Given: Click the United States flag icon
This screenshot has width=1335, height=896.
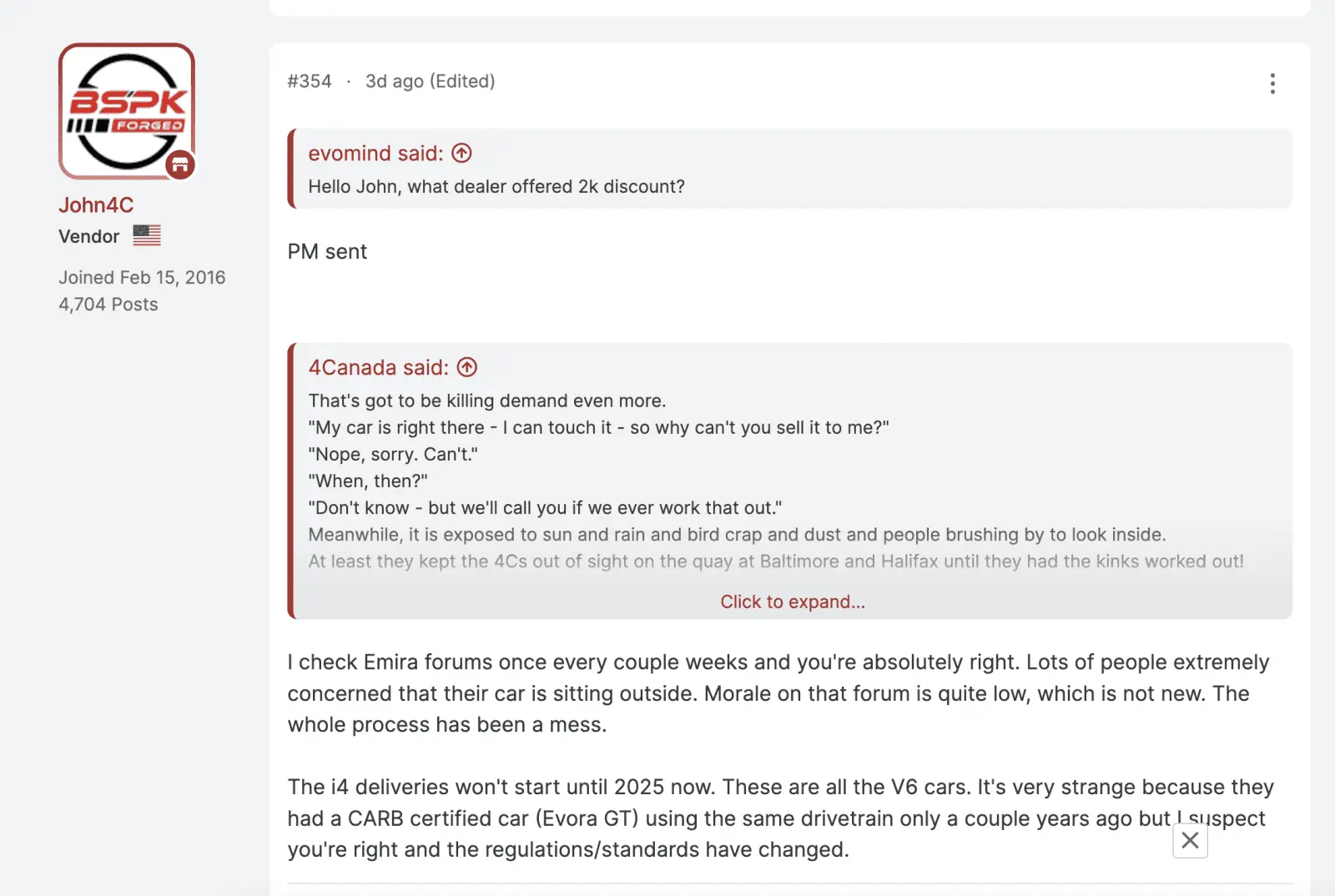Looking at the screenshot, I should coord(147,235).
